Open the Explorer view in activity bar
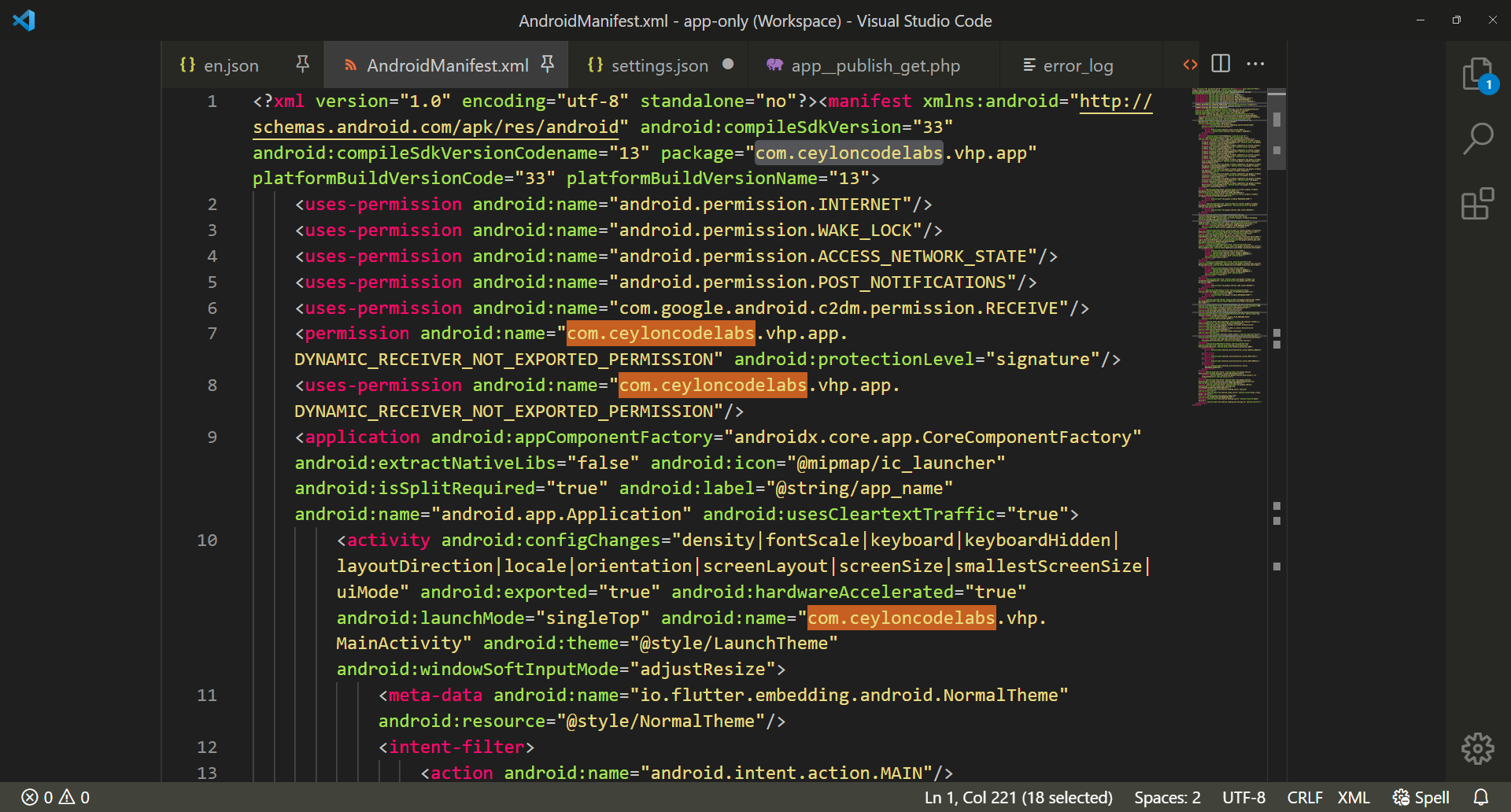The width and height of the screenshot is (1511, 812). click(x=1477, y=74)
